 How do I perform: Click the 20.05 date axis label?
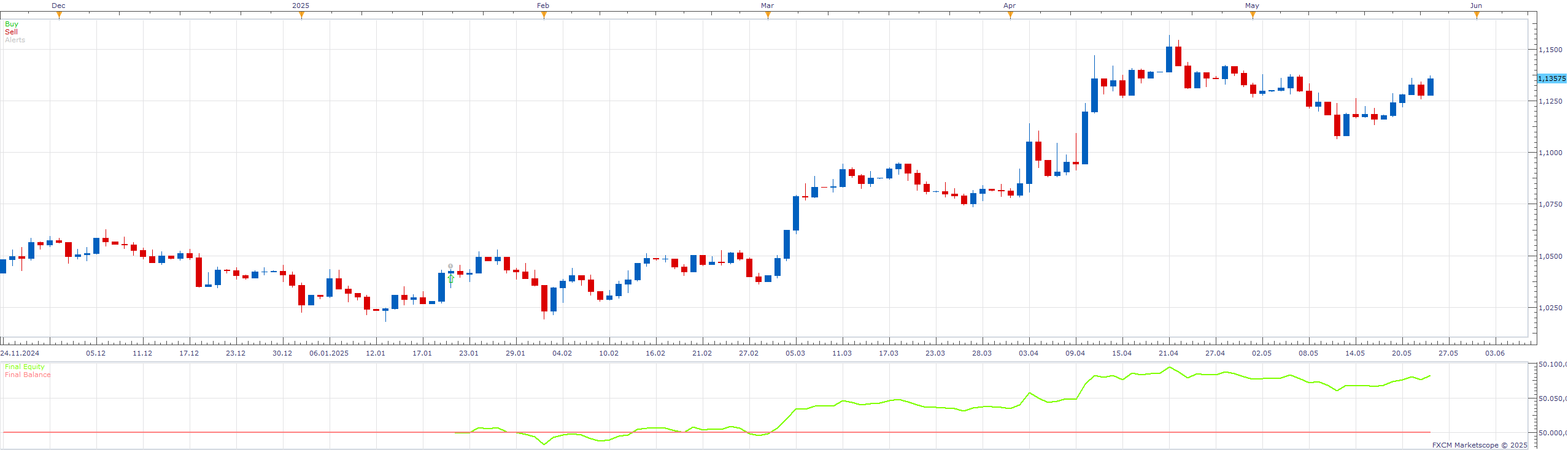[x=1402, y=353]
